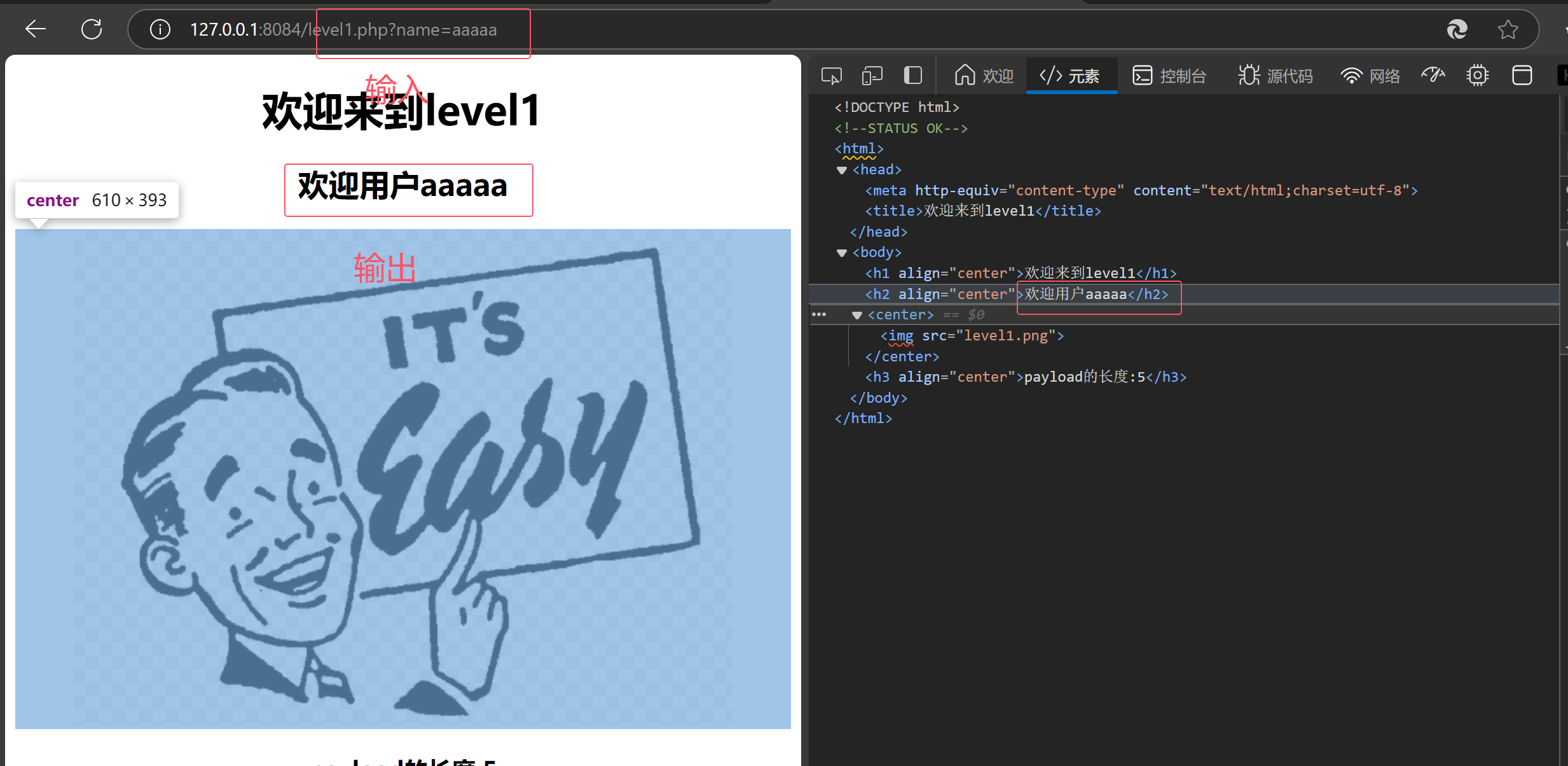Select the html tag line
Screen dimensions: 1568x766
point(859,149)
